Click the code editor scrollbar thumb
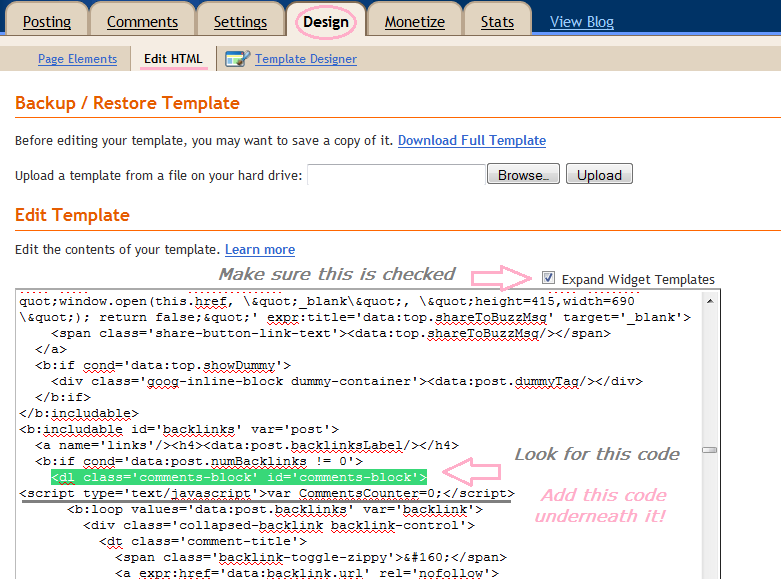This screenshot has width=781, height=579. [x=709, y=450]
